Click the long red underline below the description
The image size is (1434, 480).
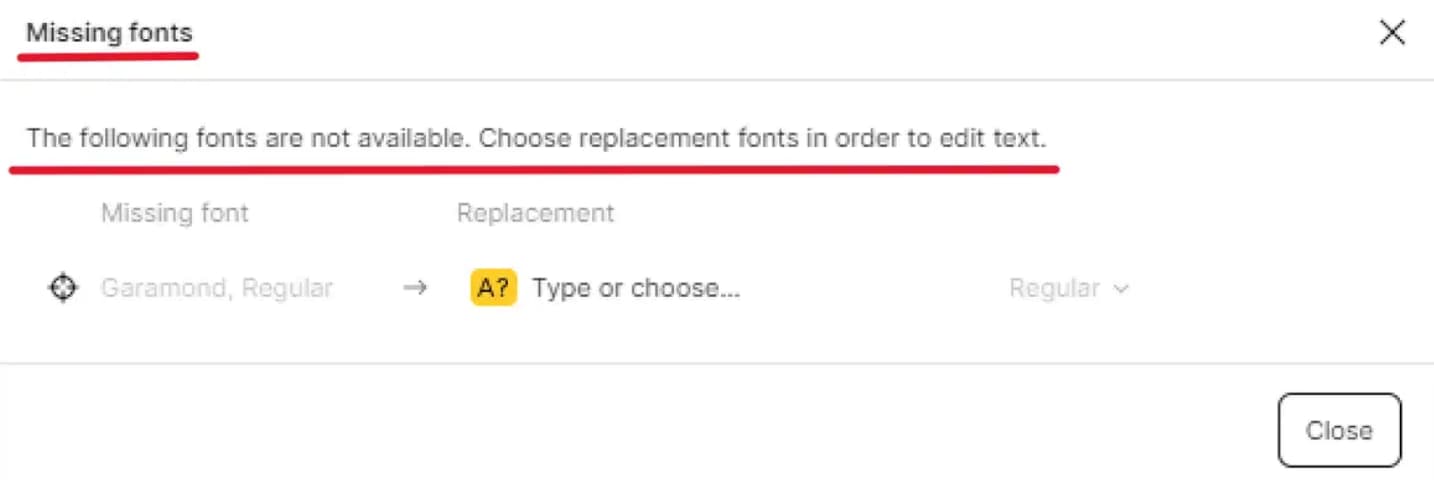coord(534,169)
